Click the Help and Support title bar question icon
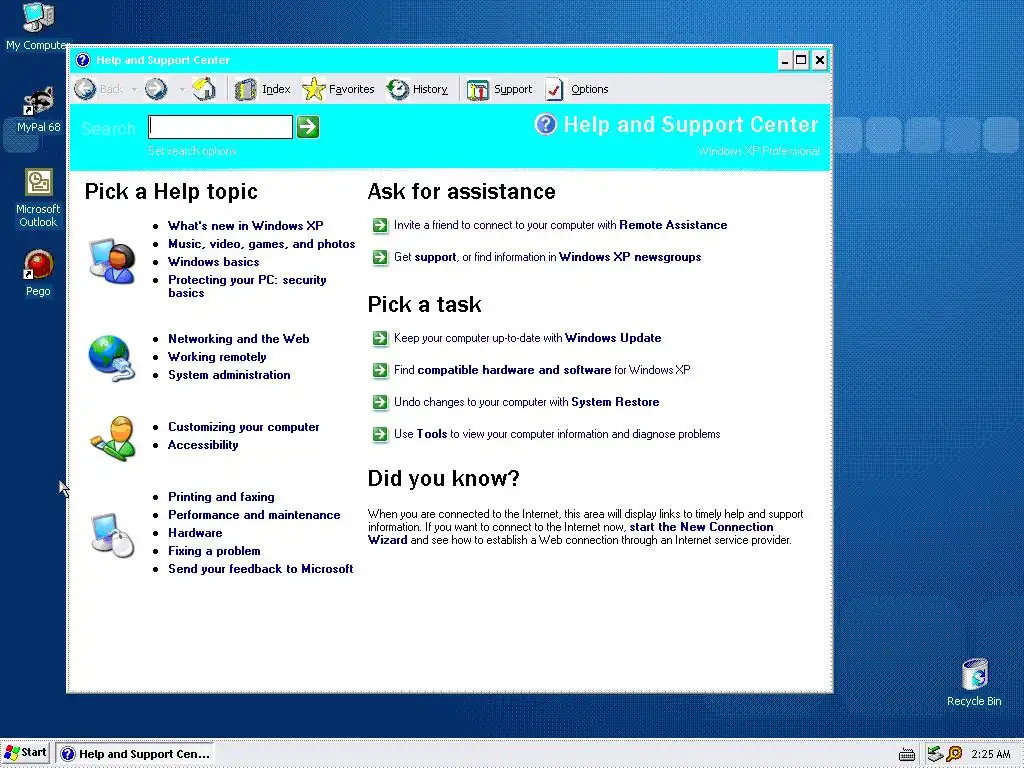The width and height of the screenshot is (1024, 768). pyautogui.click(x=83, y=60)
